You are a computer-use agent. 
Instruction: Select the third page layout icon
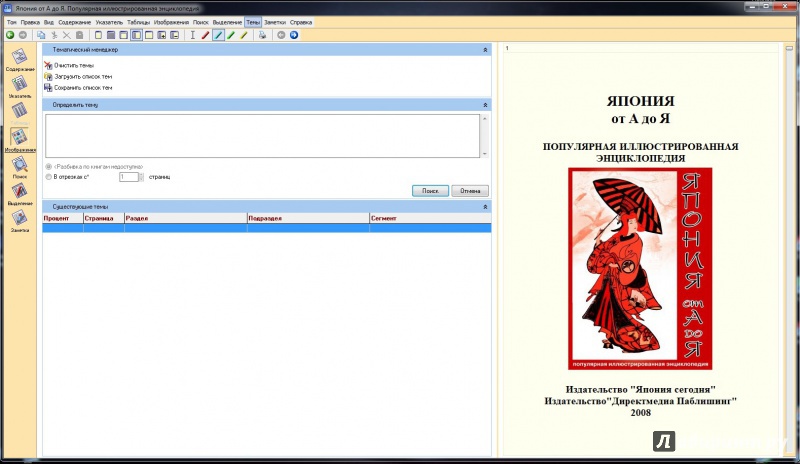123,35
